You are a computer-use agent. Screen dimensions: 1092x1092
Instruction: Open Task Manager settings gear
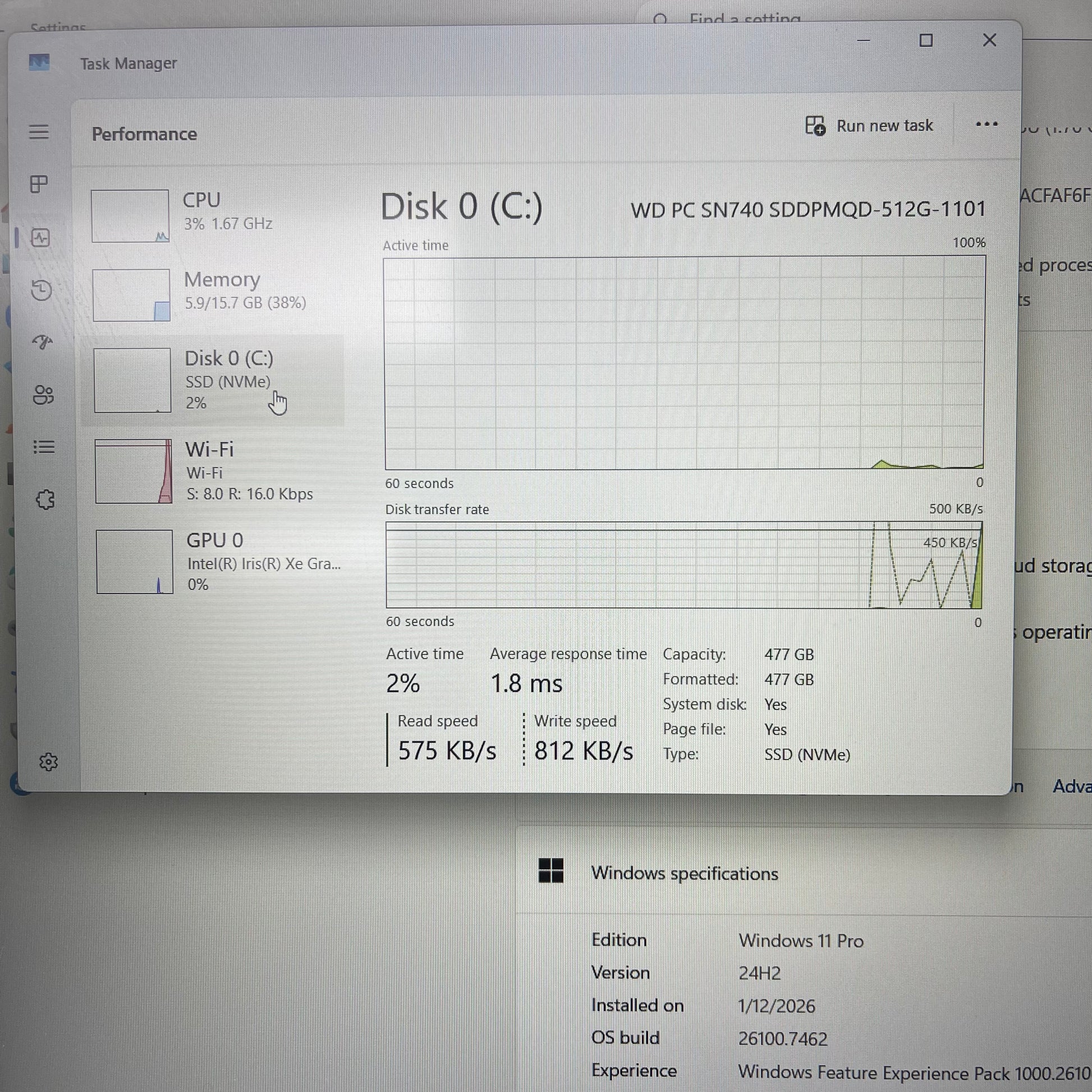48,761
